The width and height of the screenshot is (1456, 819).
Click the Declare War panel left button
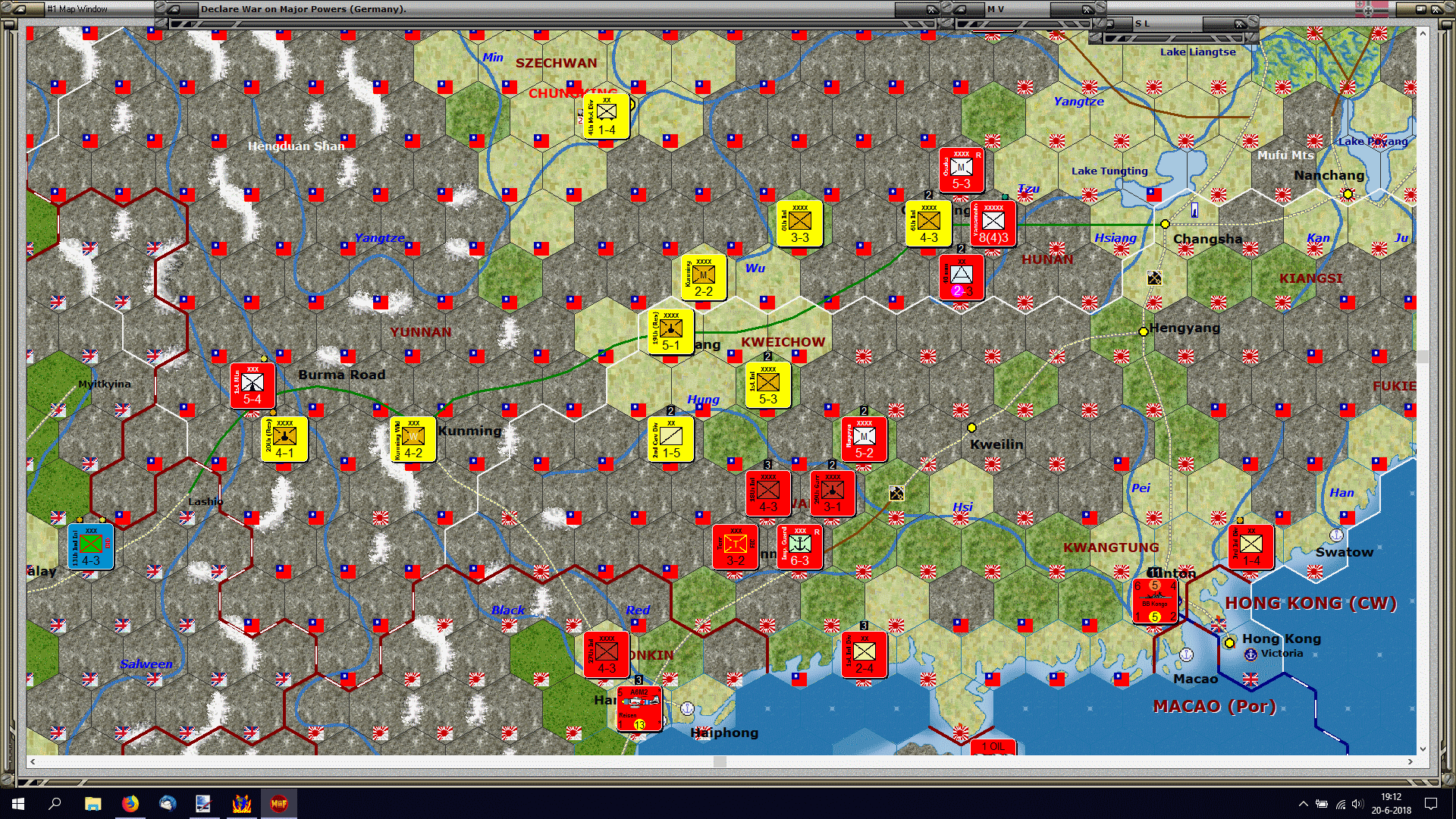coord(173,9)
